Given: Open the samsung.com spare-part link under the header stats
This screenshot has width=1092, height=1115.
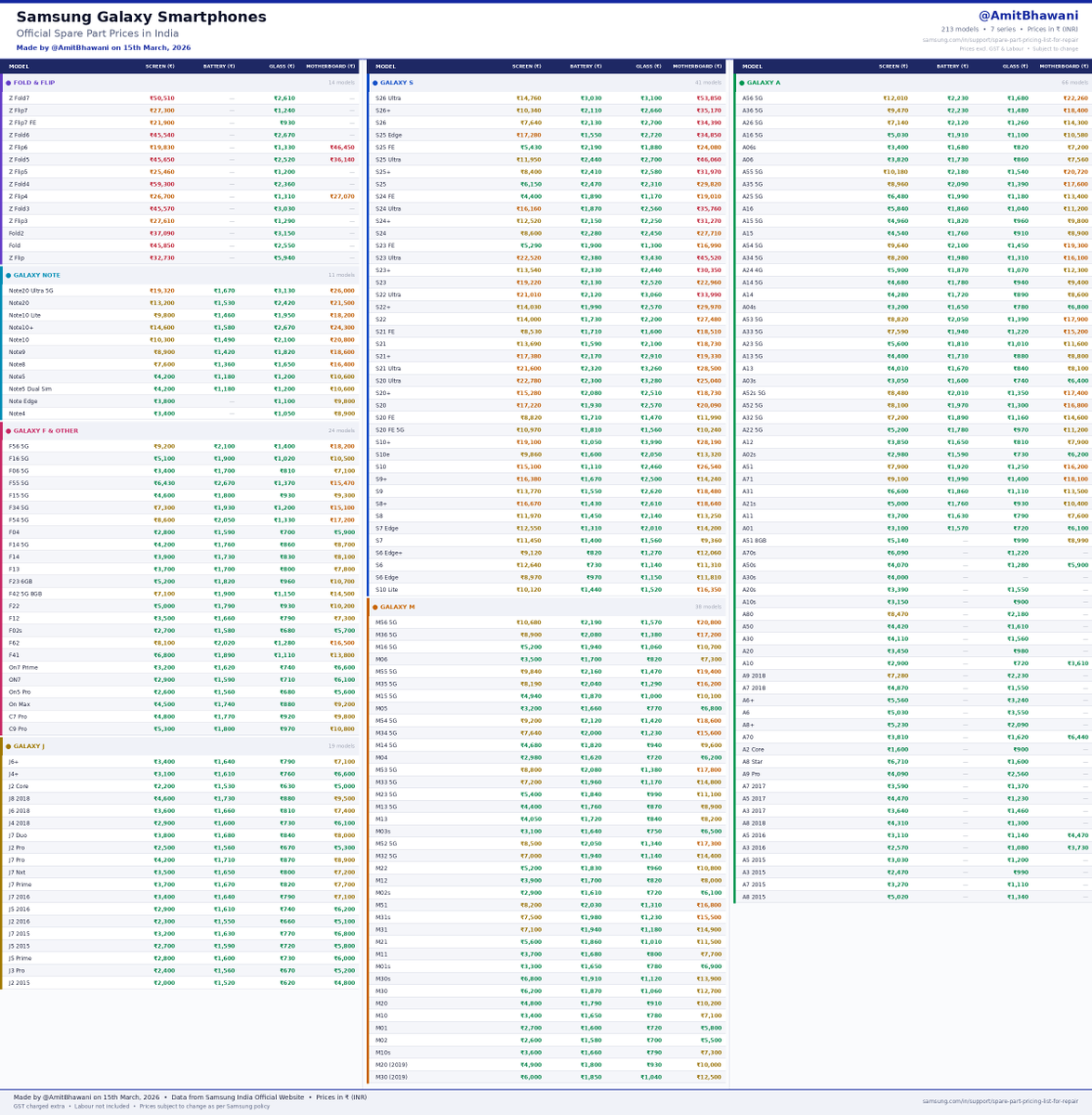Looking at the screenshot, I should pos(1000,40).
